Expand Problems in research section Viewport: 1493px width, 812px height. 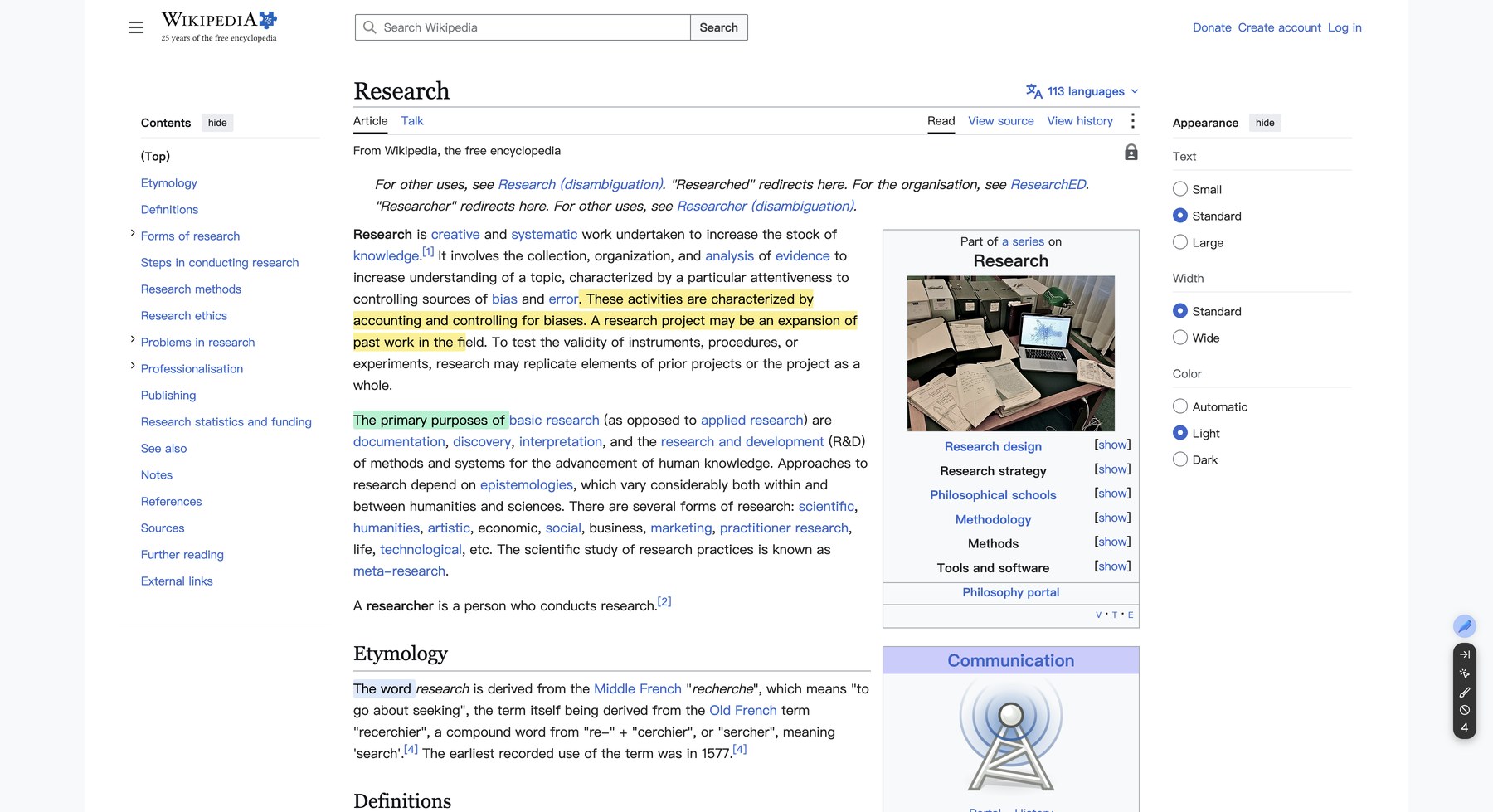tap(133, 339)
